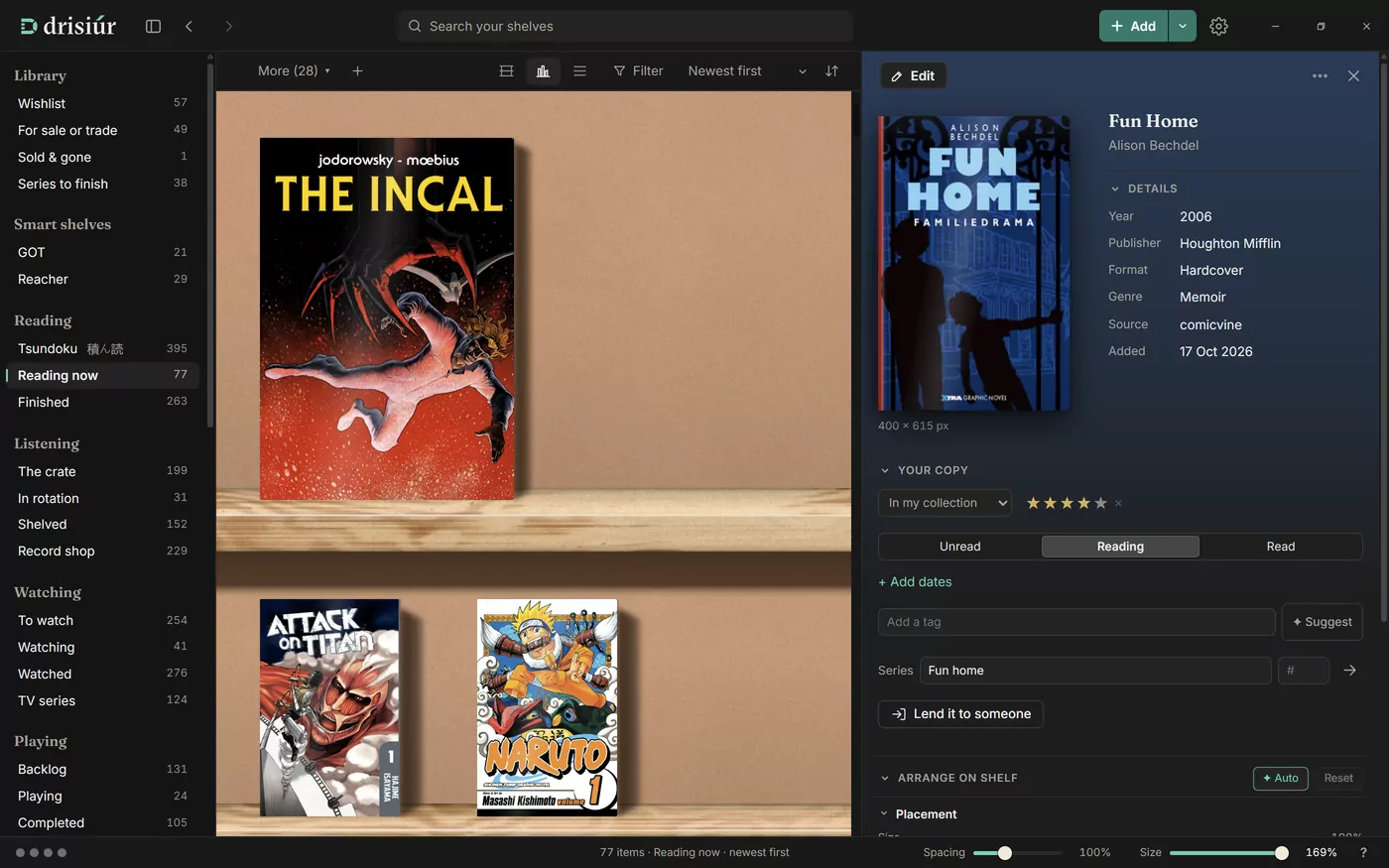Click Lend it to someone
This screenshot has height=868, width=1389.
(960, 714)
